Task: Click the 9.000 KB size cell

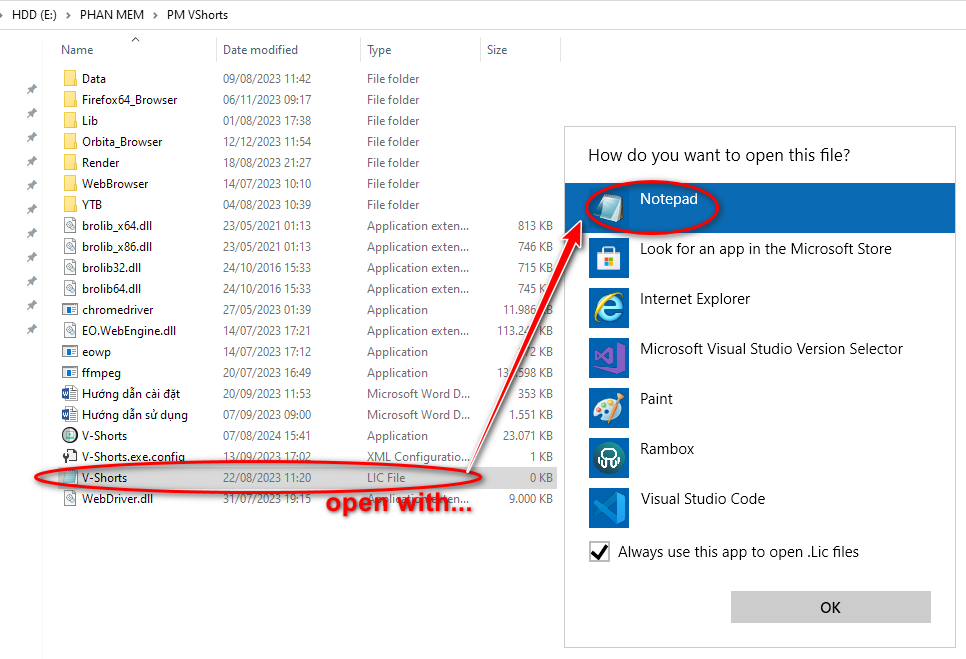Action: click(530, 498)
